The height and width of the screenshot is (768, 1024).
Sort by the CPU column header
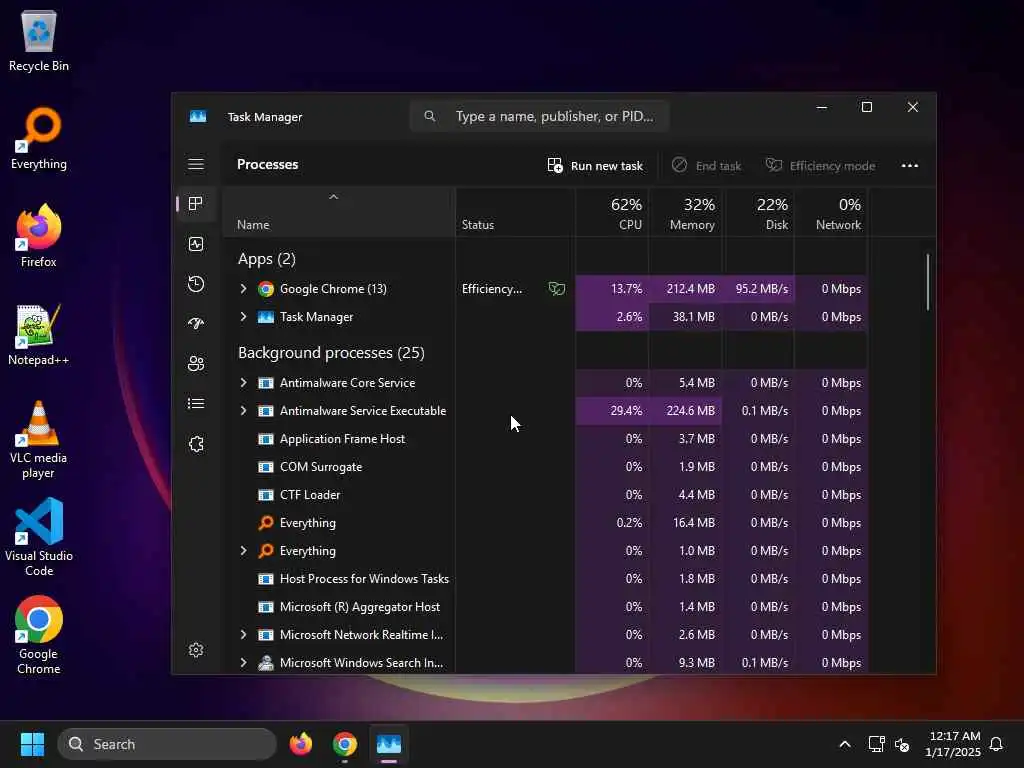[x=612, y=212]
